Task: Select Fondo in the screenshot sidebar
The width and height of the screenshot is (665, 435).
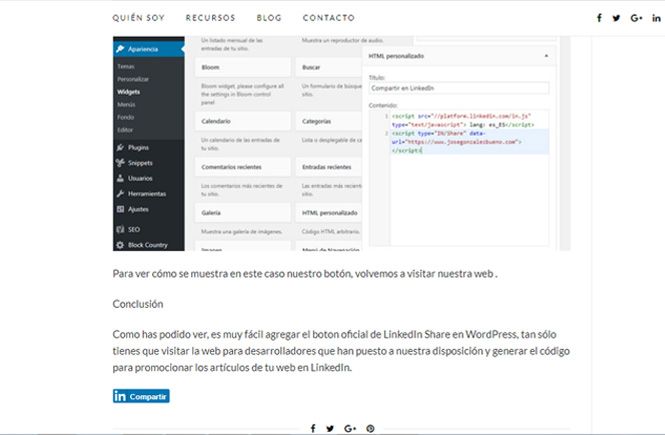Action: [126, 117]
